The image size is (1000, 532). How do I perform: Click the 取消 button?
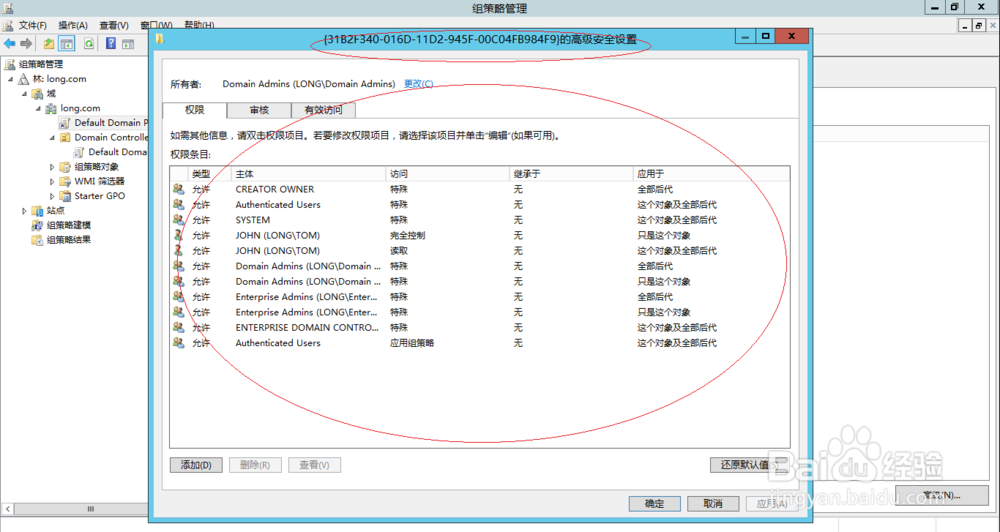coord(712,503)
